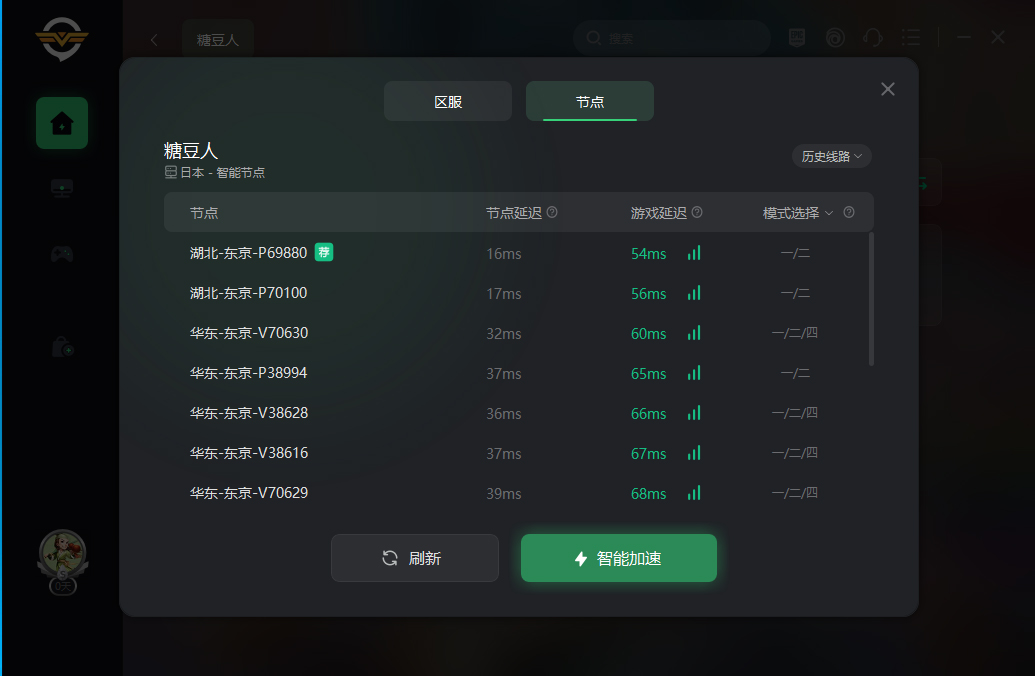Click the 65ms signal bars icon
The width and height of the screenshot is (1035, 676).
(x=694, y=373)
